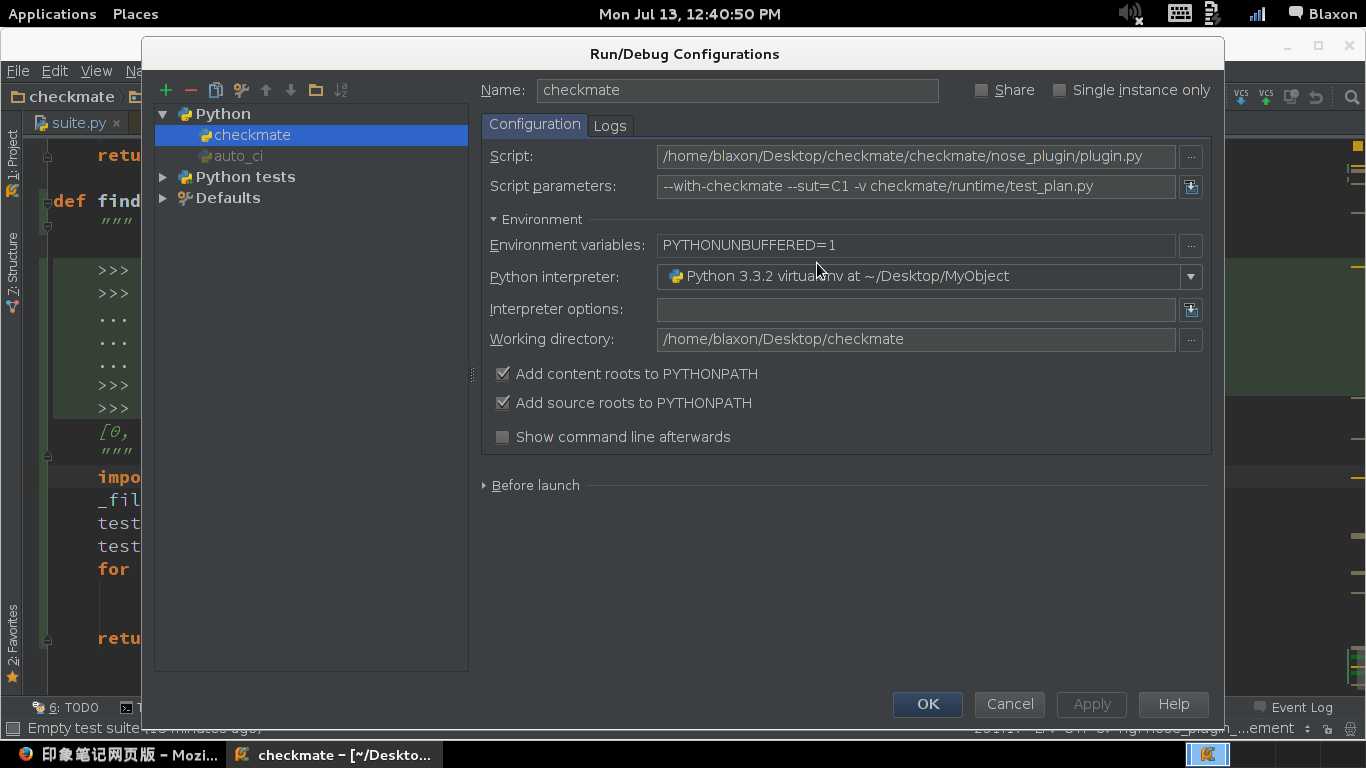
Task: Click the Apply button
Action: click(1092, 704)
